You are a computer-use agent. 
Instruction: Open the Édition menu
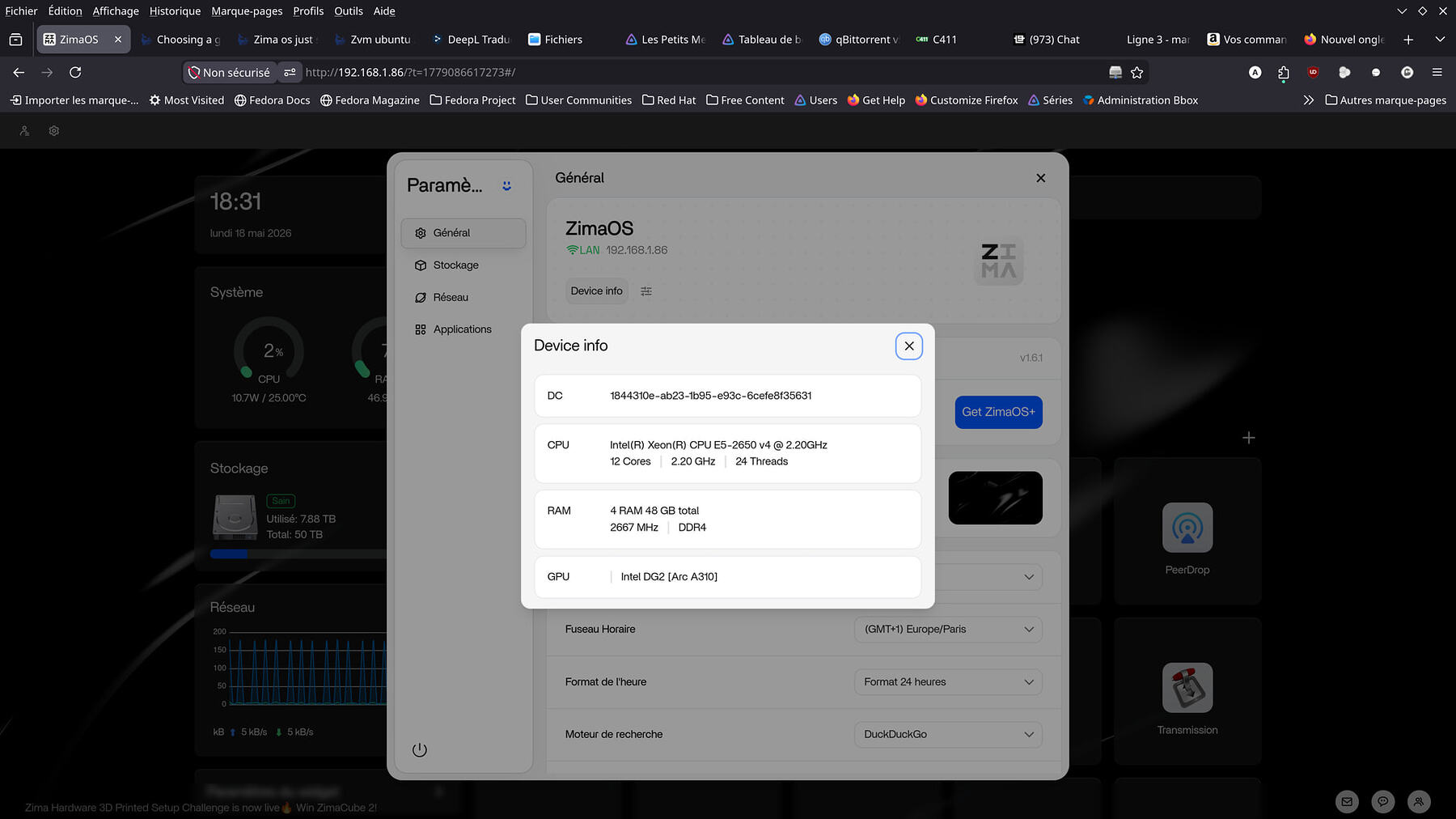point(65,11)
